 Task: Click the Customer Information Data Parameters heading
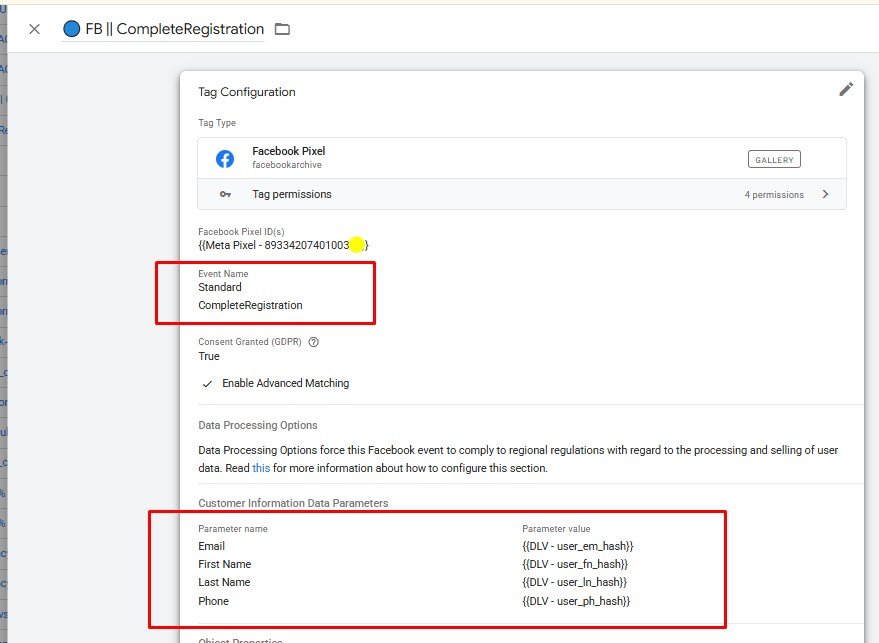click(293, 503)
